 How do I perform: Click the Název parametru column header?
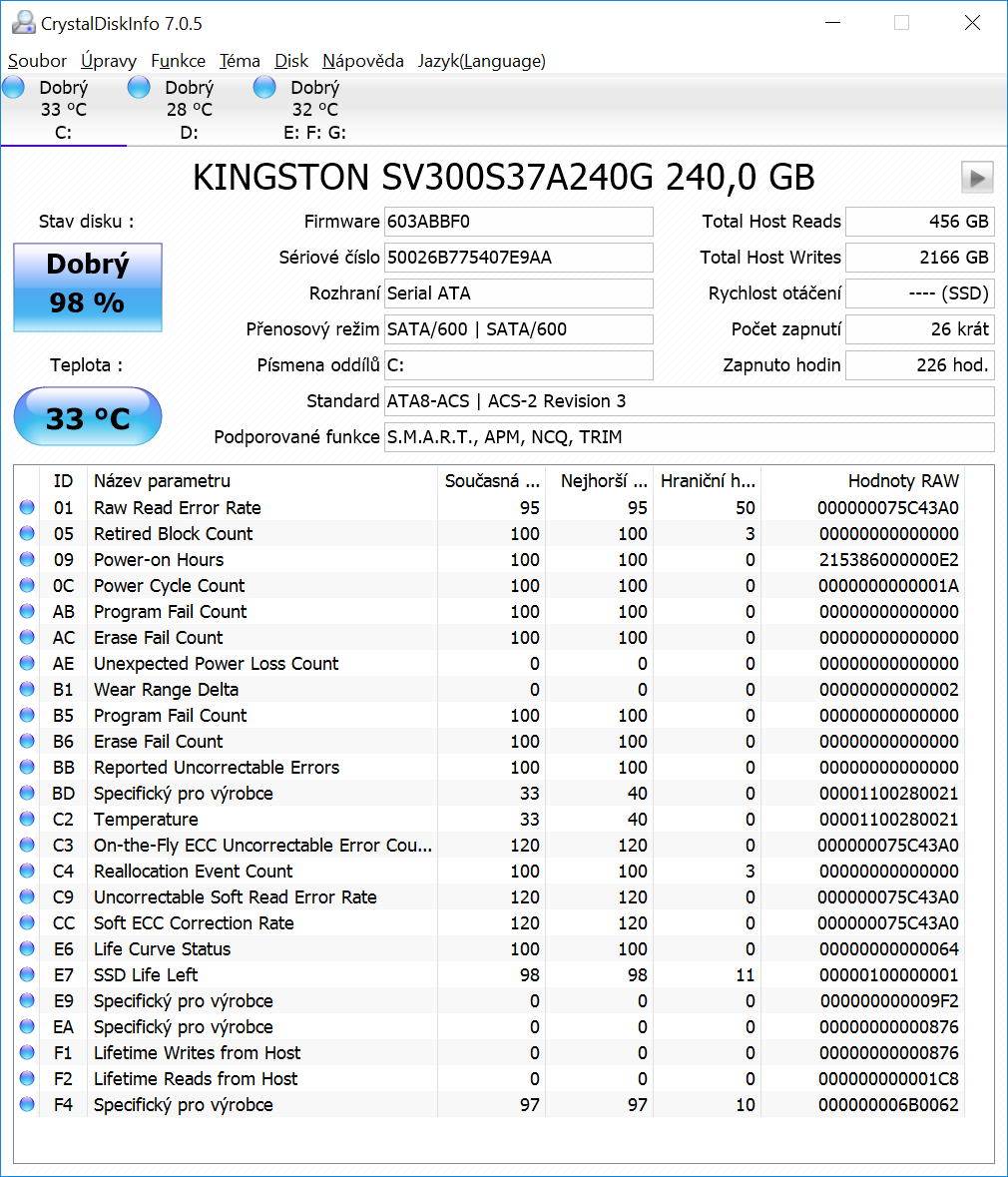(x=261, y=481)
